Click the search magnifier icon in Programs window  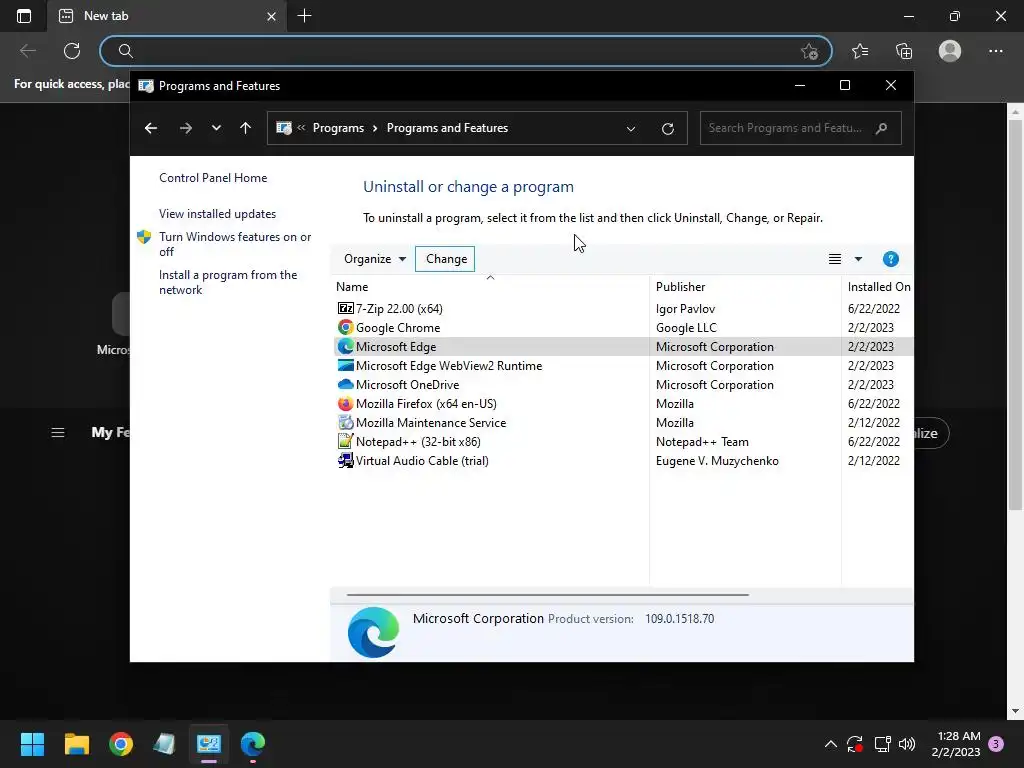(882, 128)
